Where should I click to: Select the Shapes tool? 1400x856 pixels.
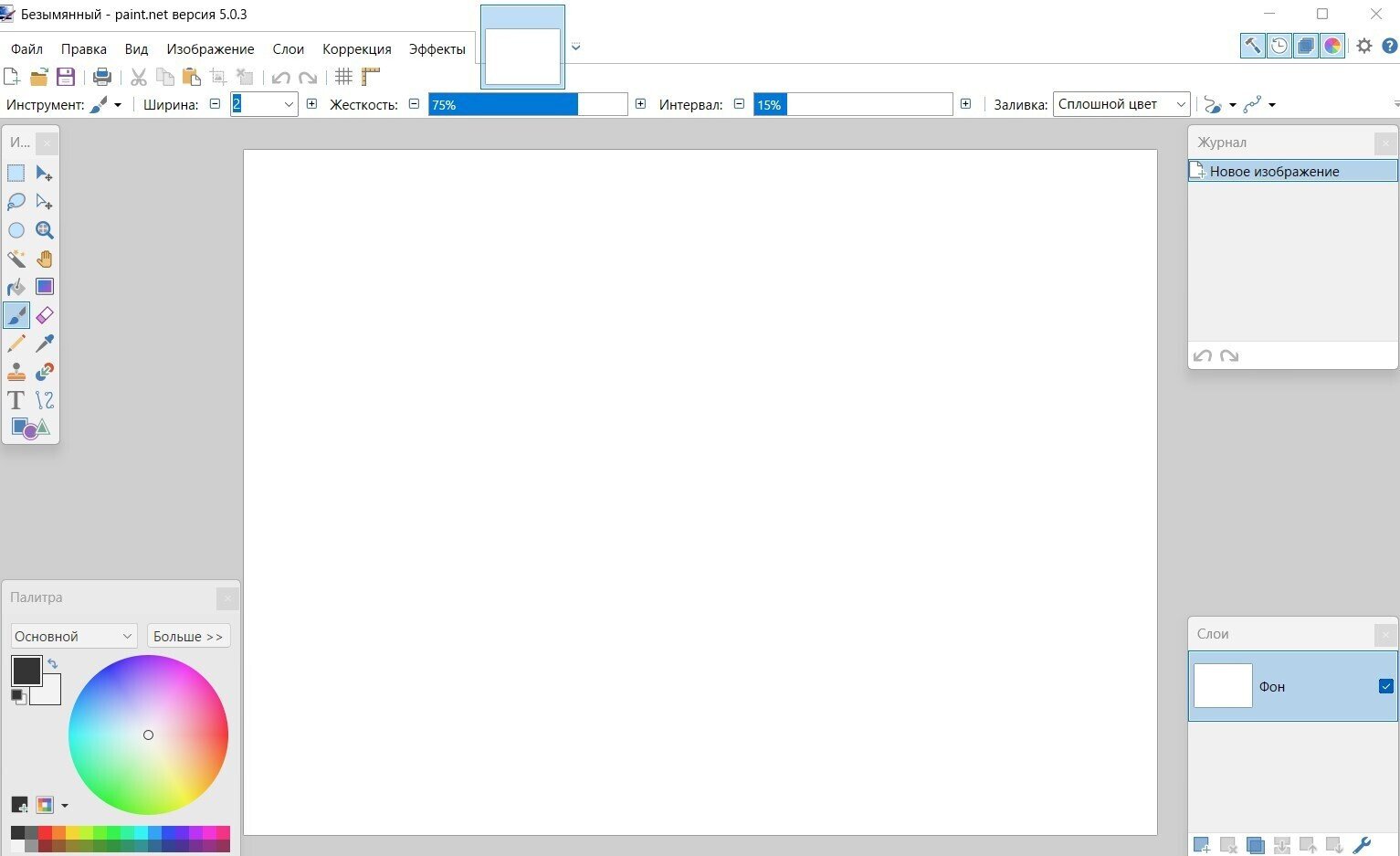coord(30,428)
